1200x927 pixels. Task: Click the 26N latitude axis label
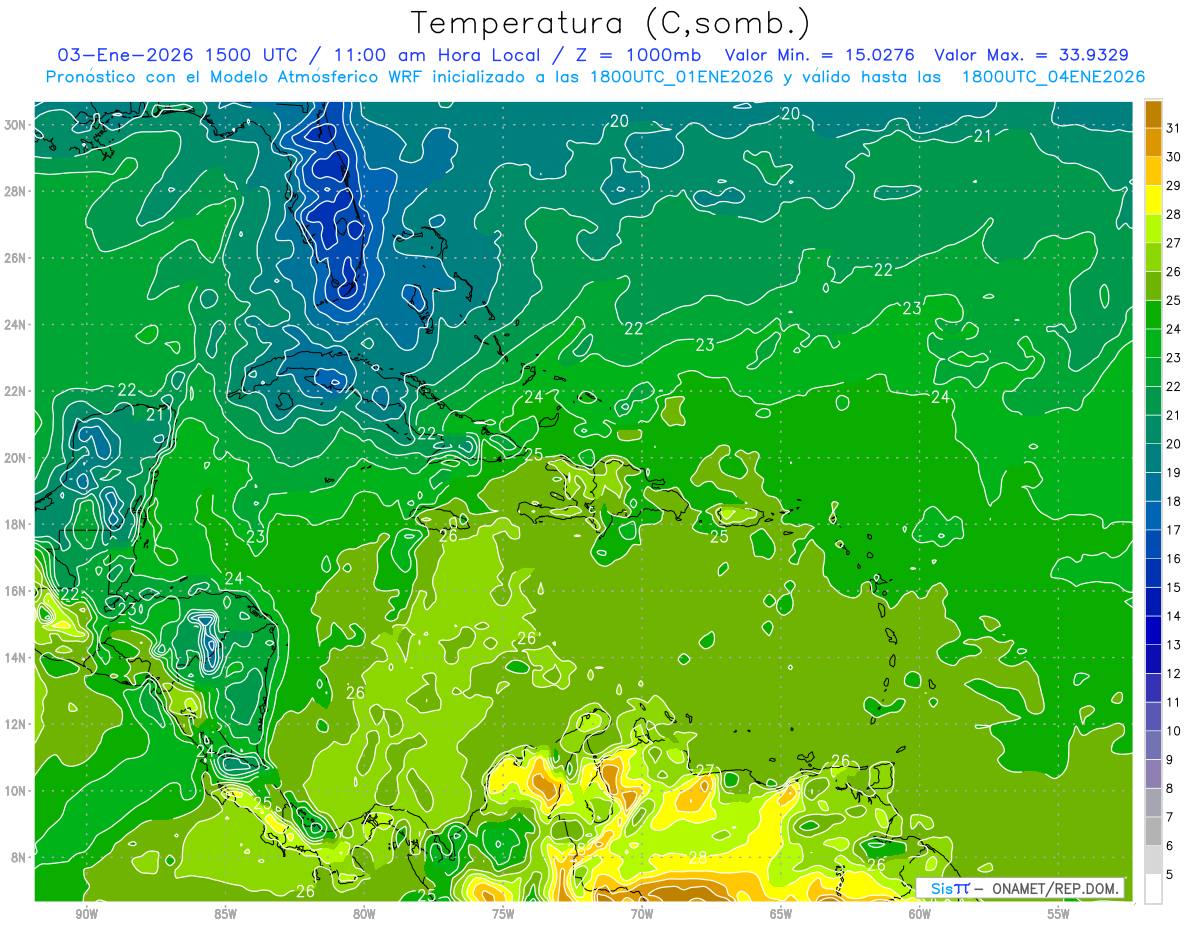tap(17, 258)
